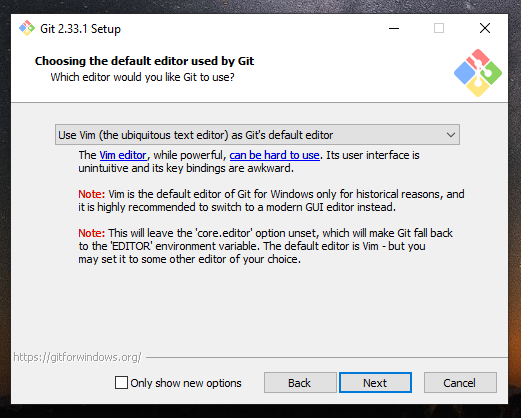Go back to the previous setup page
This screenshot has width=521, height=418.
pyautogui.click(x=300, y=383)
